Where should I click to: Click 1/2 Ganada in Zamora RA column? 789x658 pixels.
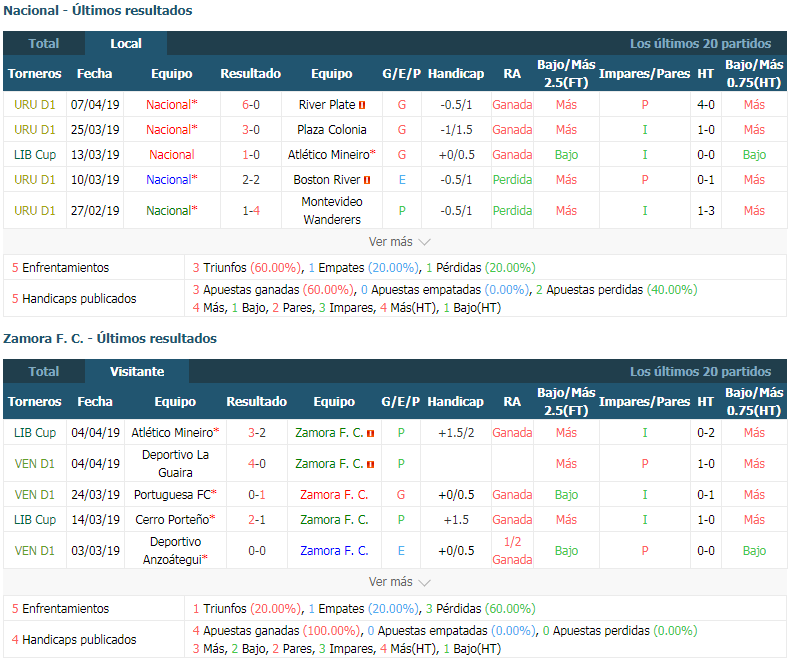512,551
